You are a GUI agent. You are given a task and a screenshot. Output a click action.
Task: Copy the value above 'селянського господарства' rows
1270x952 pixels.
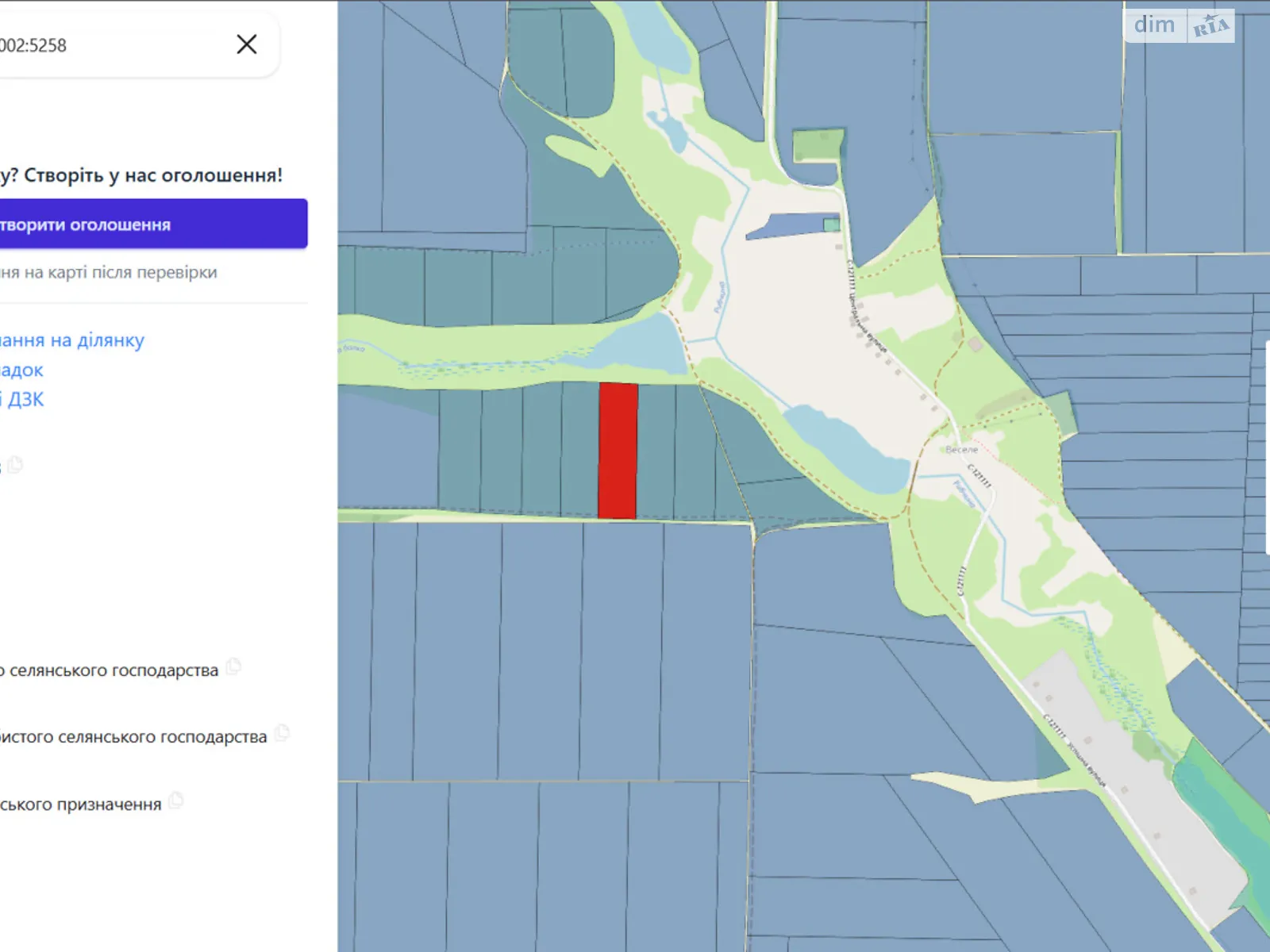coord(15,465)
